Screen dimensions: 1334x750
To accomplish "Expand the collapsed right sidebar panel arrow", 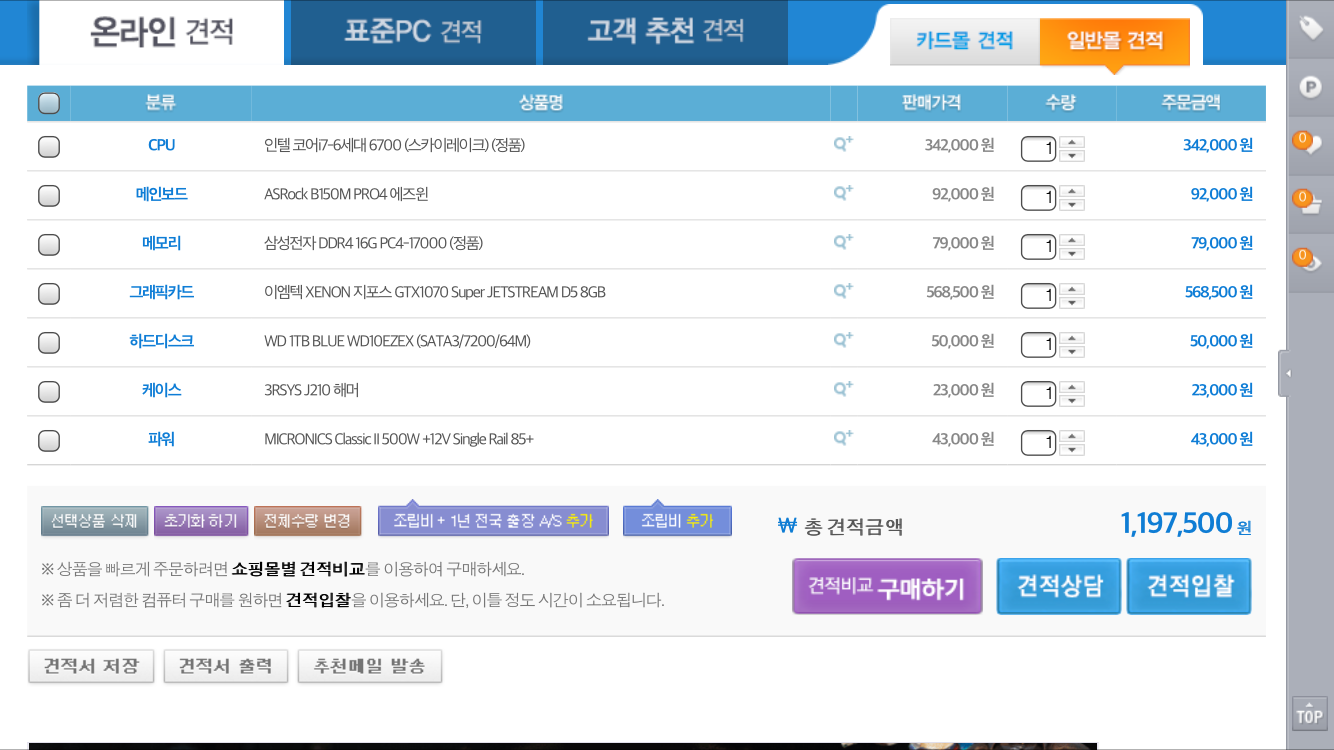I will (x=1286, y=373).
